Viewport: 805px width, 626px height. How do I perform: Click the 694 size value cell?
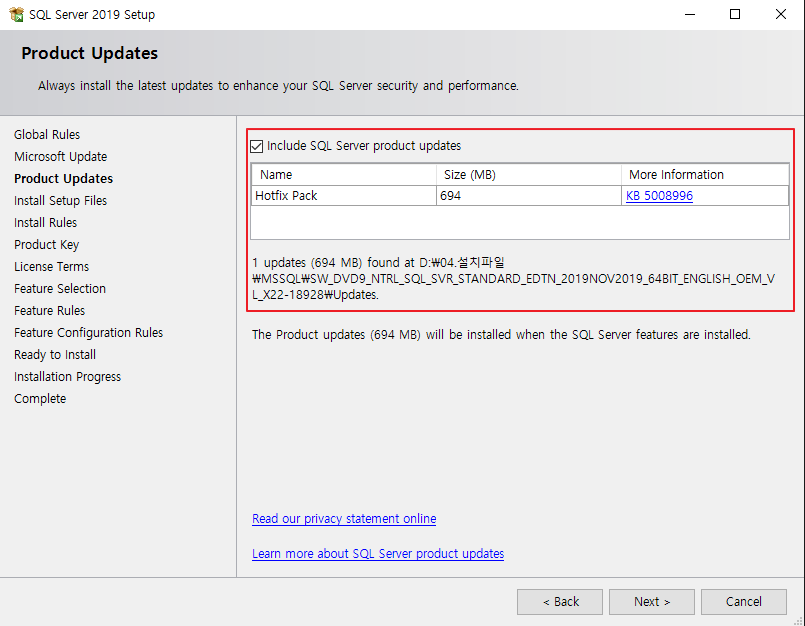coord(529,196)
